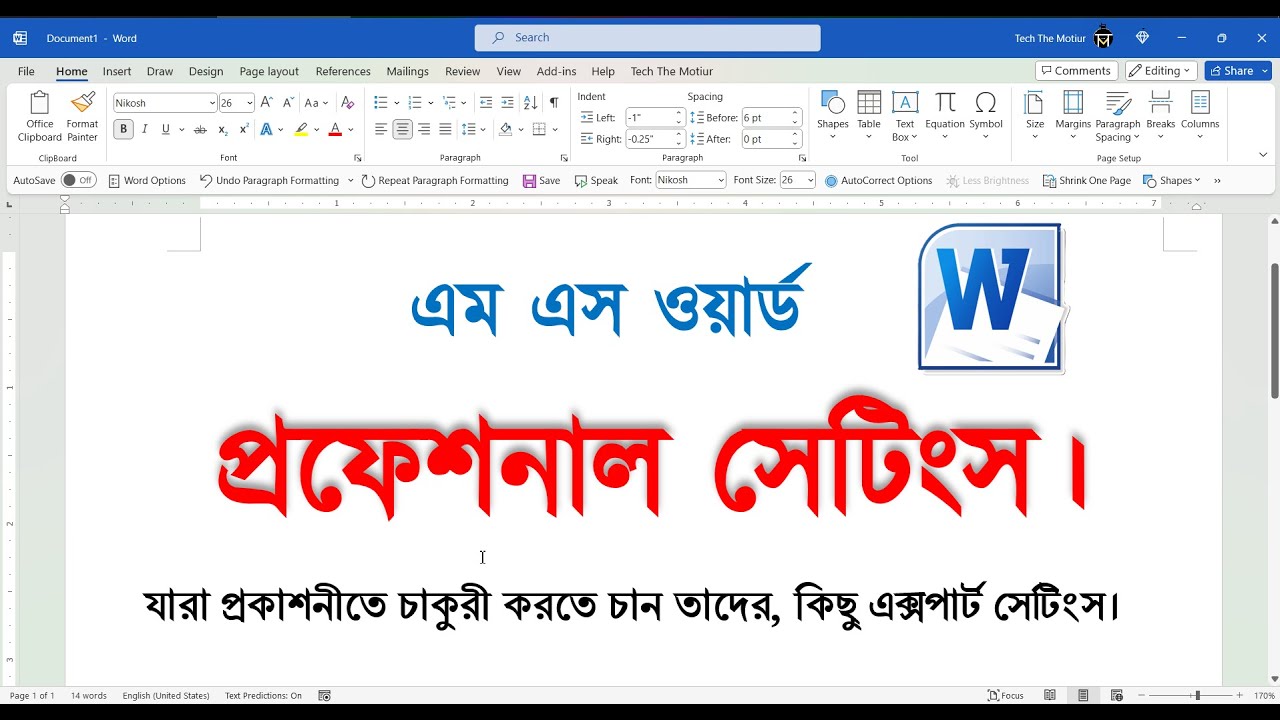Apply red font color
Viewport: 1280px width, 720px height.
335,129
